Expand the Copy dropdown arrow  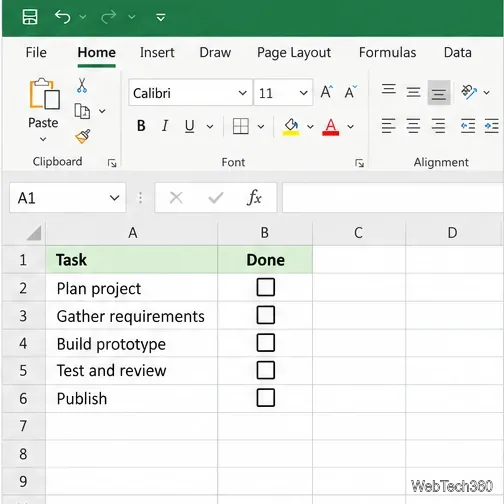(102, 111)
